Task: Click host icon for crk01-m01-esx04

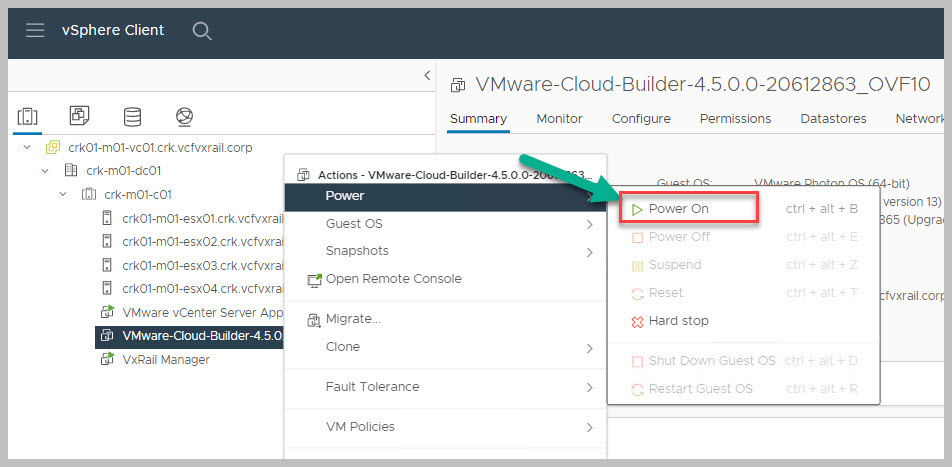Action: point(107,288)
